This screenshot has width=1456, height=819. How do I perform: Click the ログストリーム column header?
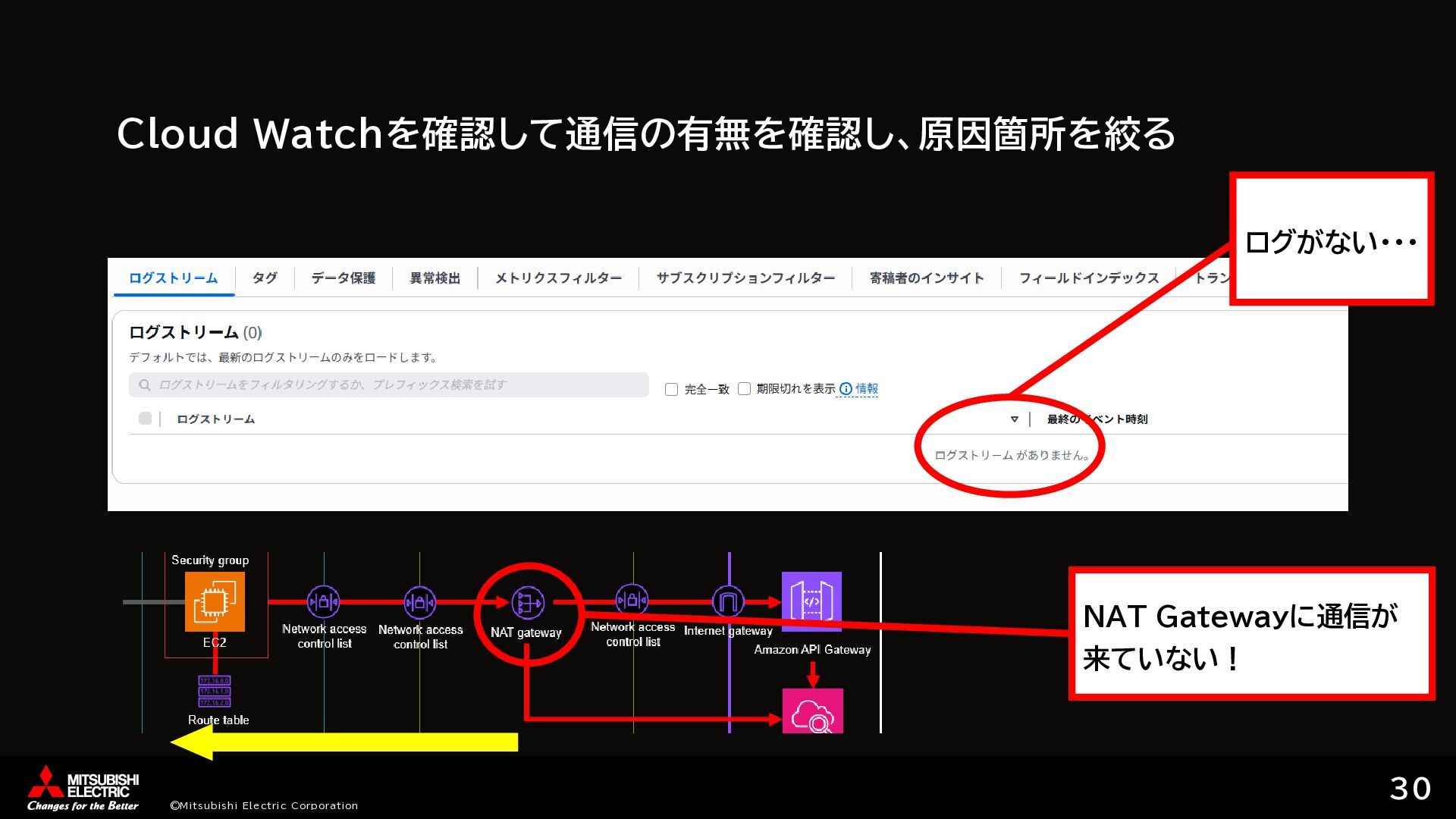[216, 419]
